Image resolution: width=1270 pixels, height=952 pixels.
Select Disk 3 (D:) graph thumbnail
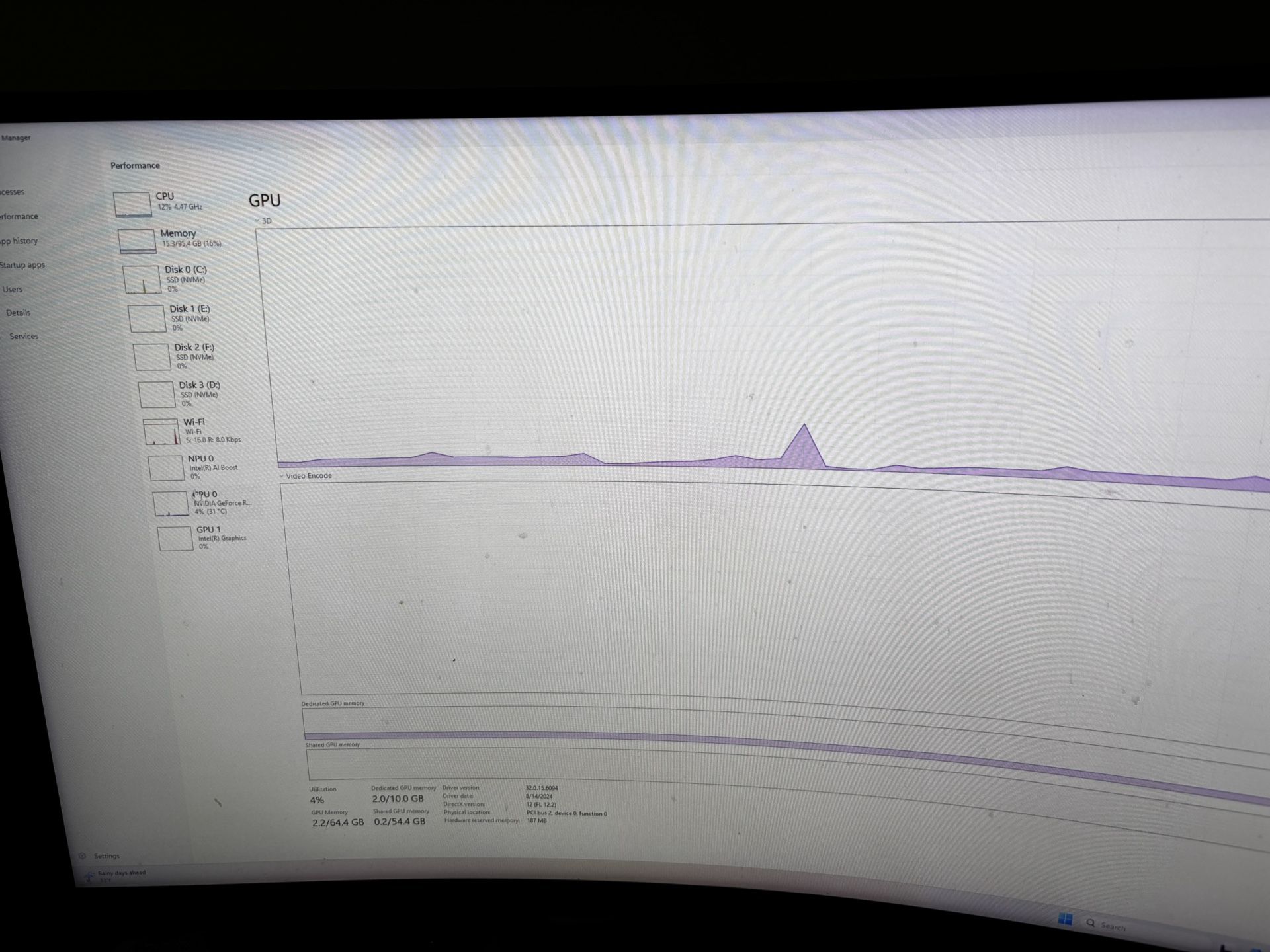pos(157,395)
